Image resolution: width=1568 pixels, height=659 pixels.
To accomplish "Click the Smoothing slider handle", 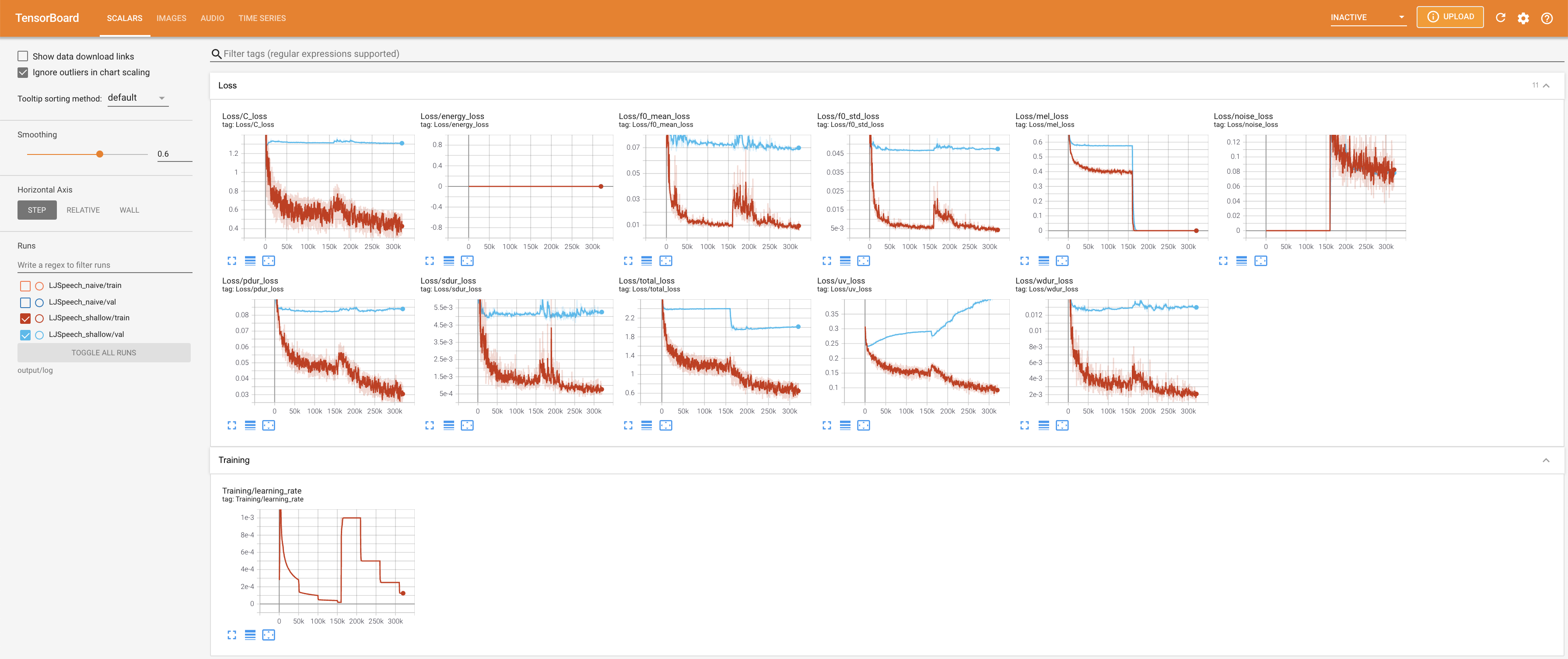I will point(100,154).
